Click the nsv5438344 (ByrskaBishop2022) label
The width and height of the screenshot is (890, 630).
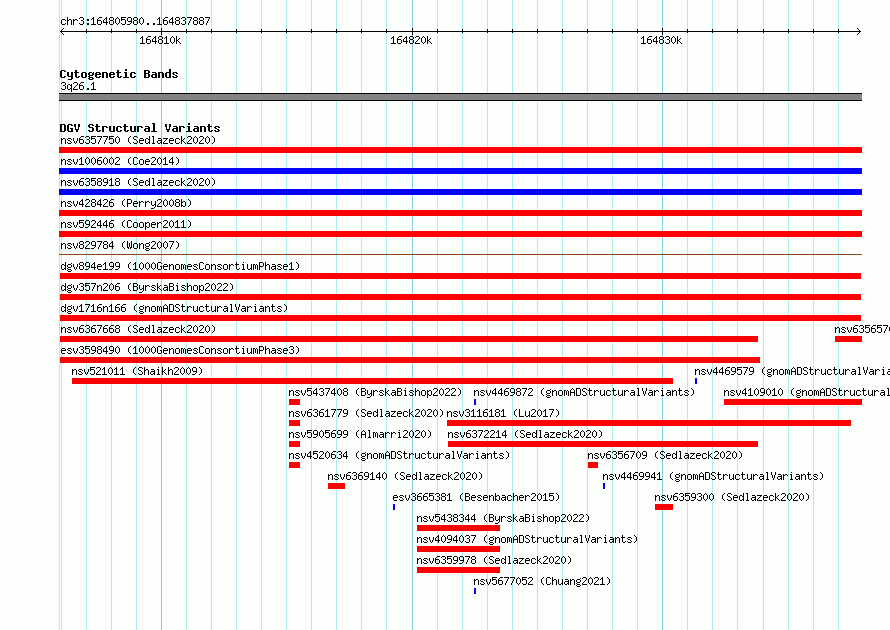click(x=503, y=518)
